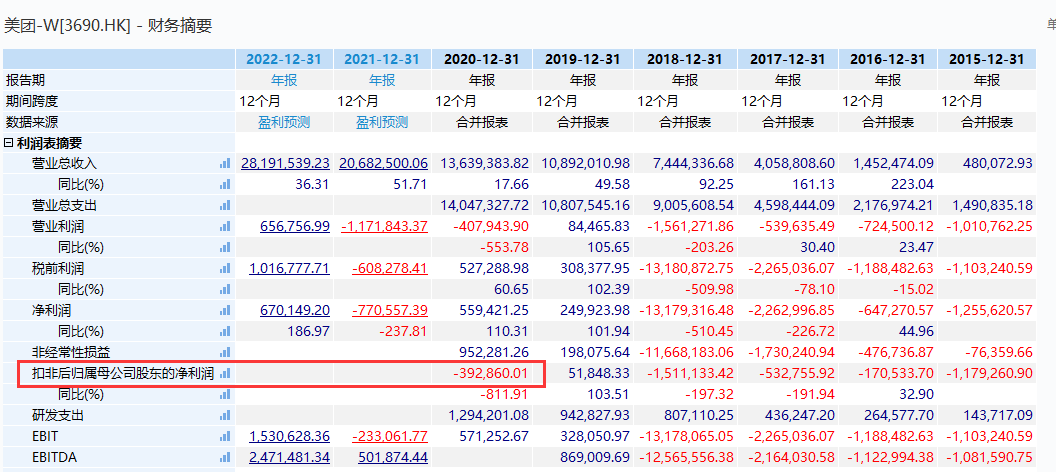Screen dimensions: 1056x472
Task: Open chart icon for 研发支出 row
Action: tap(225, 415)
